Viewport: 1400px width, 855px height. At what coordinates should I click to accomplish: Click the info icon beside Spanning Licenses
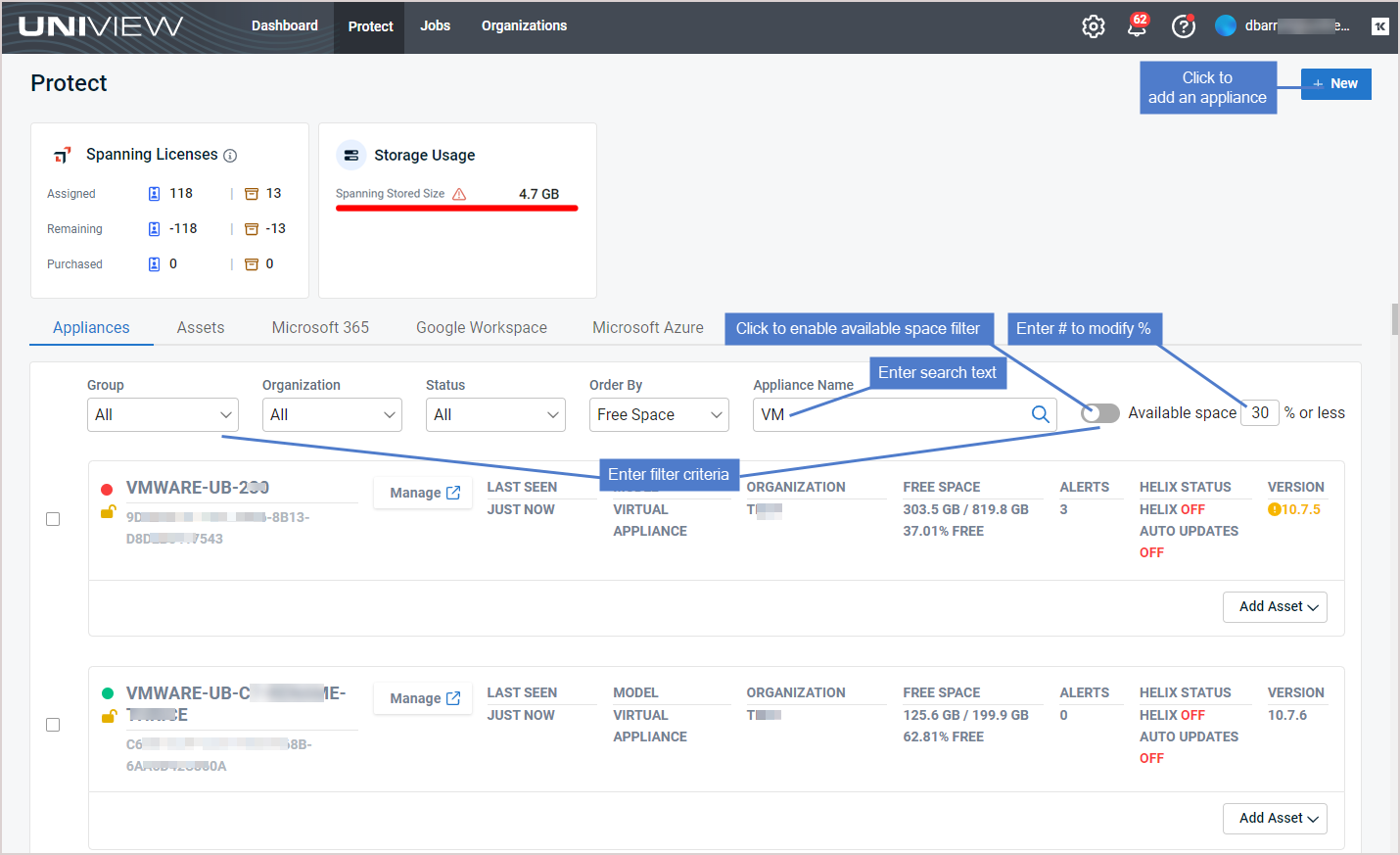tap(230, 154)
